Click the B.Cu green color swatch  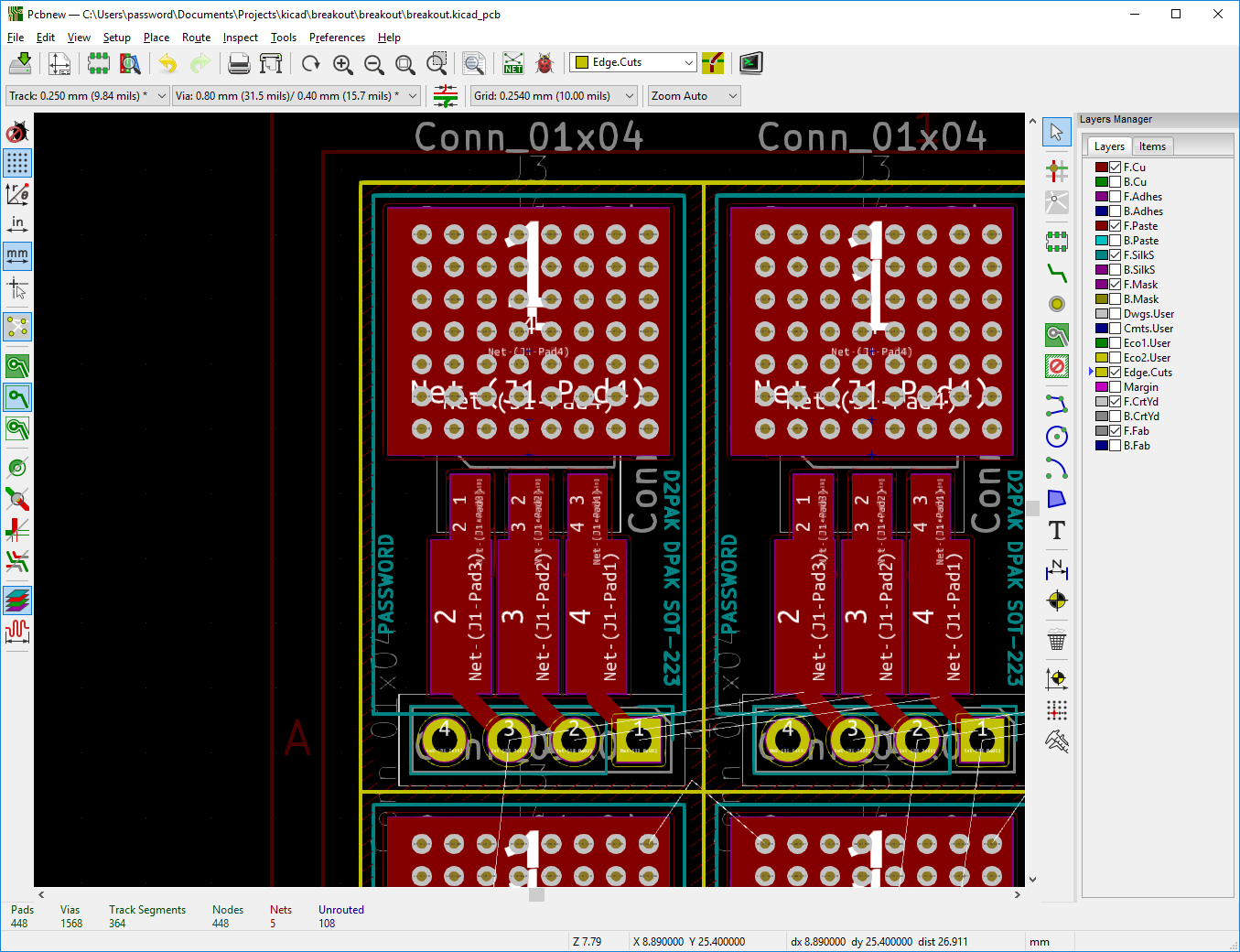tap(1102, 182)
